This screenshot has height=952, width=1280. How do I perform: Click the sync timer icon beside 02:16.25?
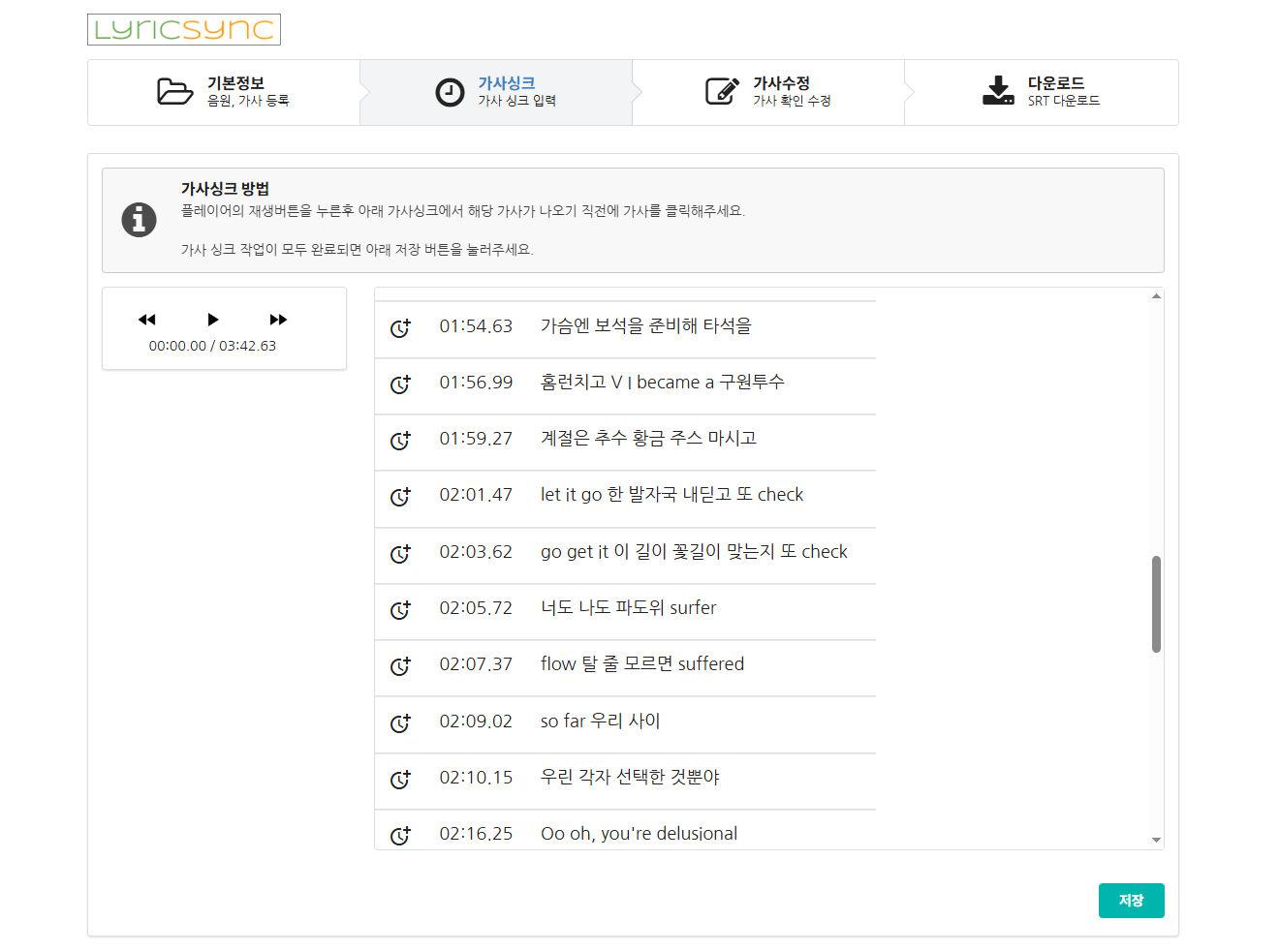(x=400, y=835)
